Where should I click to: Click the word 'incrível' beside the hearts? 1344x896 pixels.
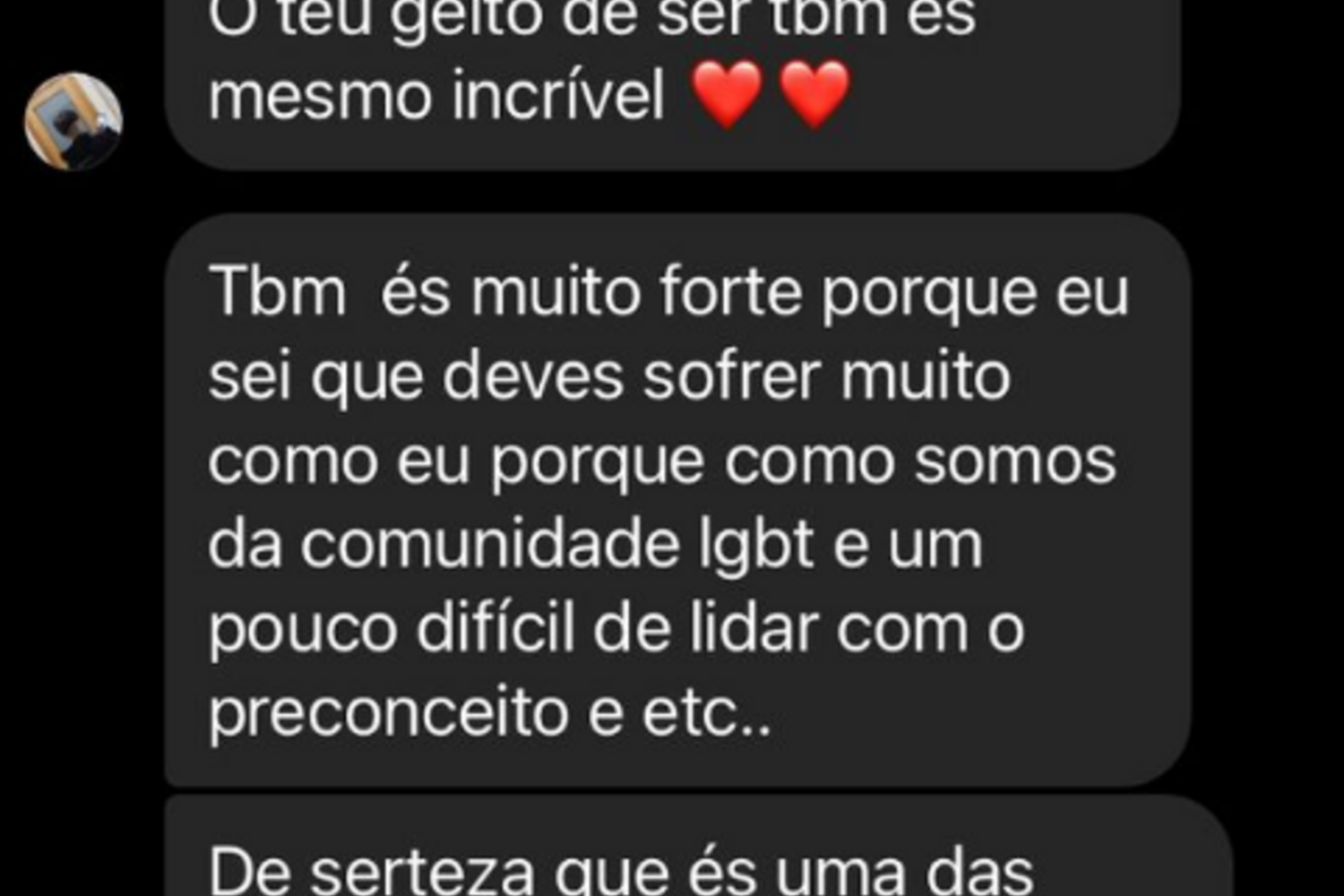[x=557, y=95]
